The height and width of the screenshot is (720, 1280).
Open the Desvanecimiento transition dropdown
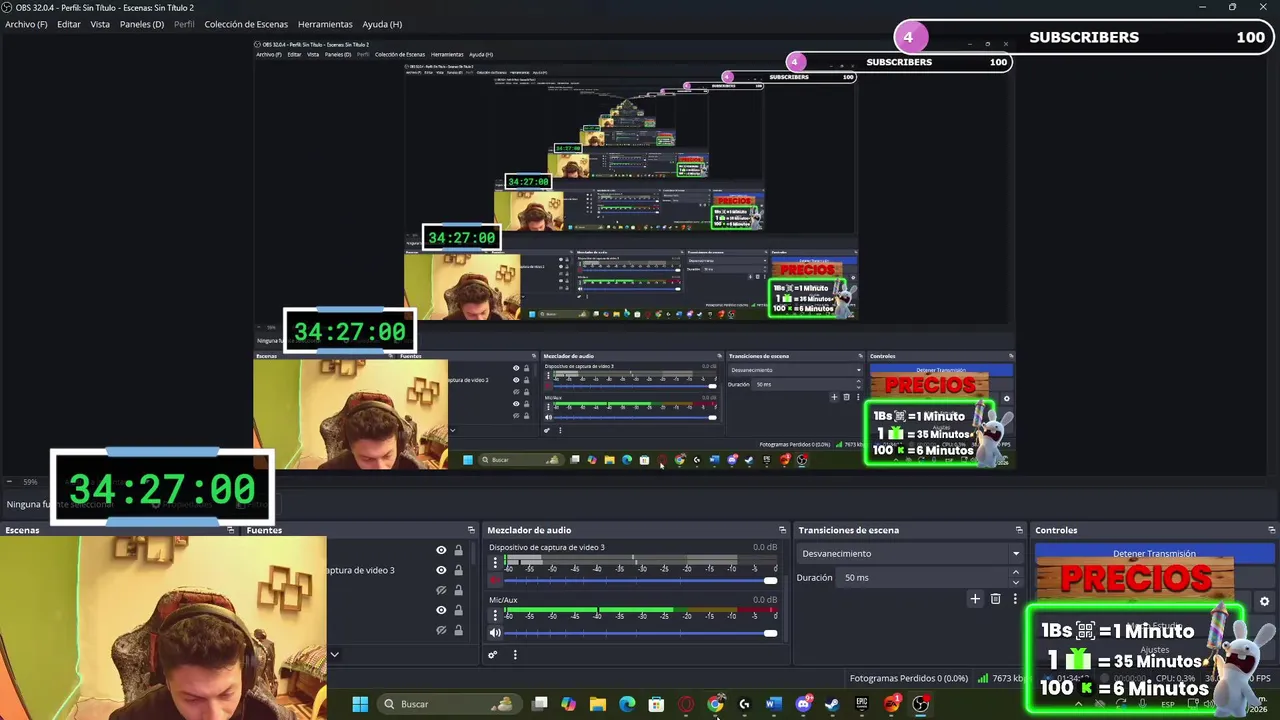click(x=911, y=553)
